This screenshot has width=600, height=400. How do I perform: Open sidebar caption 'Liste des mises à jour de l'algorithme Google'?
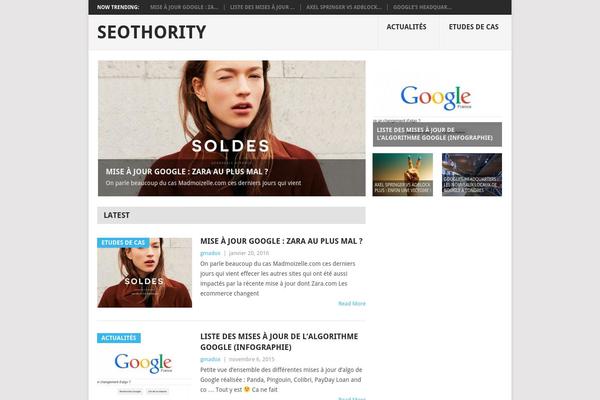pos(435,134)
